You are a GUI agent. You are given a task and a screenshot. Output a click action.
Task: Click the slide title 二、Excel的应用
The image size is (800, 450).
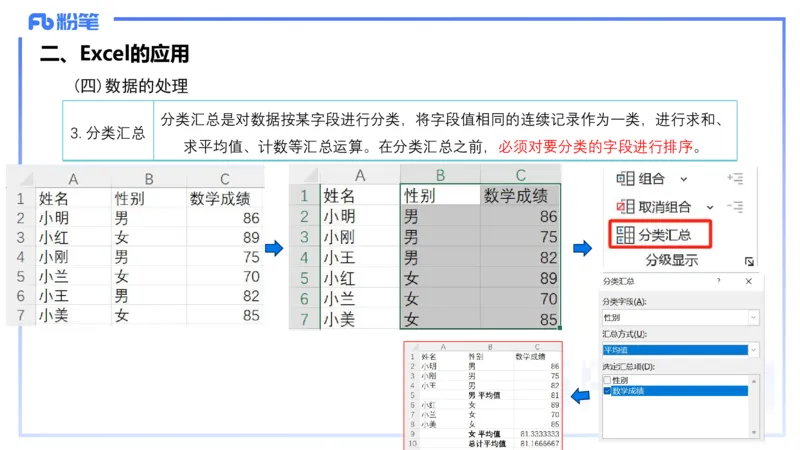[115, 53]
